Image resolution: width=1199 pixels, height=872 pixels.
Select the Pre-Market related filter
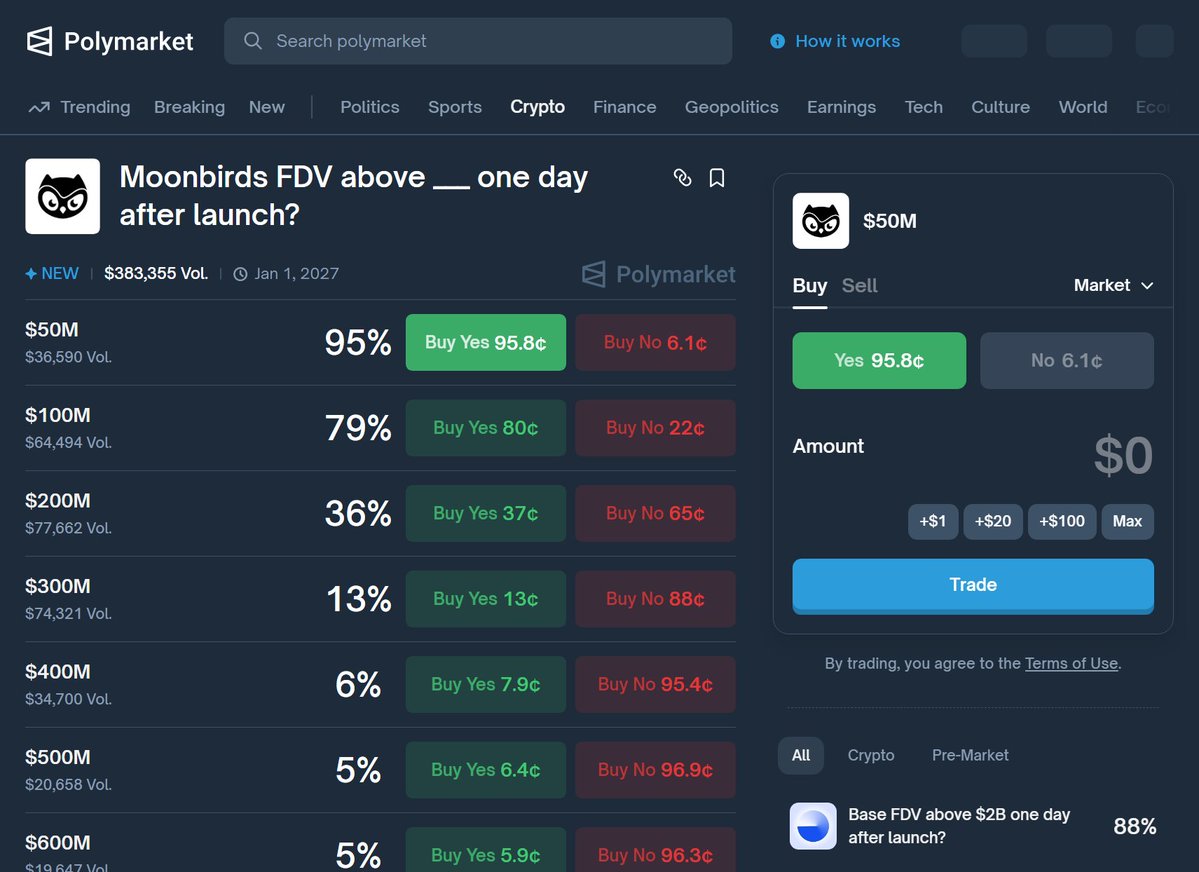[x=970, y=756]
